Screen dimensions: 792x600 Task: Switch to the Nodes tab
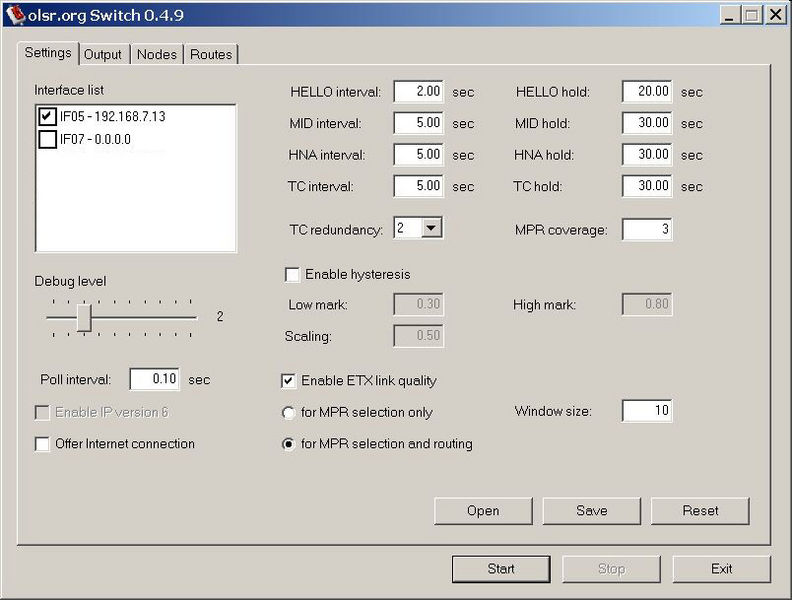coord(157,55)
